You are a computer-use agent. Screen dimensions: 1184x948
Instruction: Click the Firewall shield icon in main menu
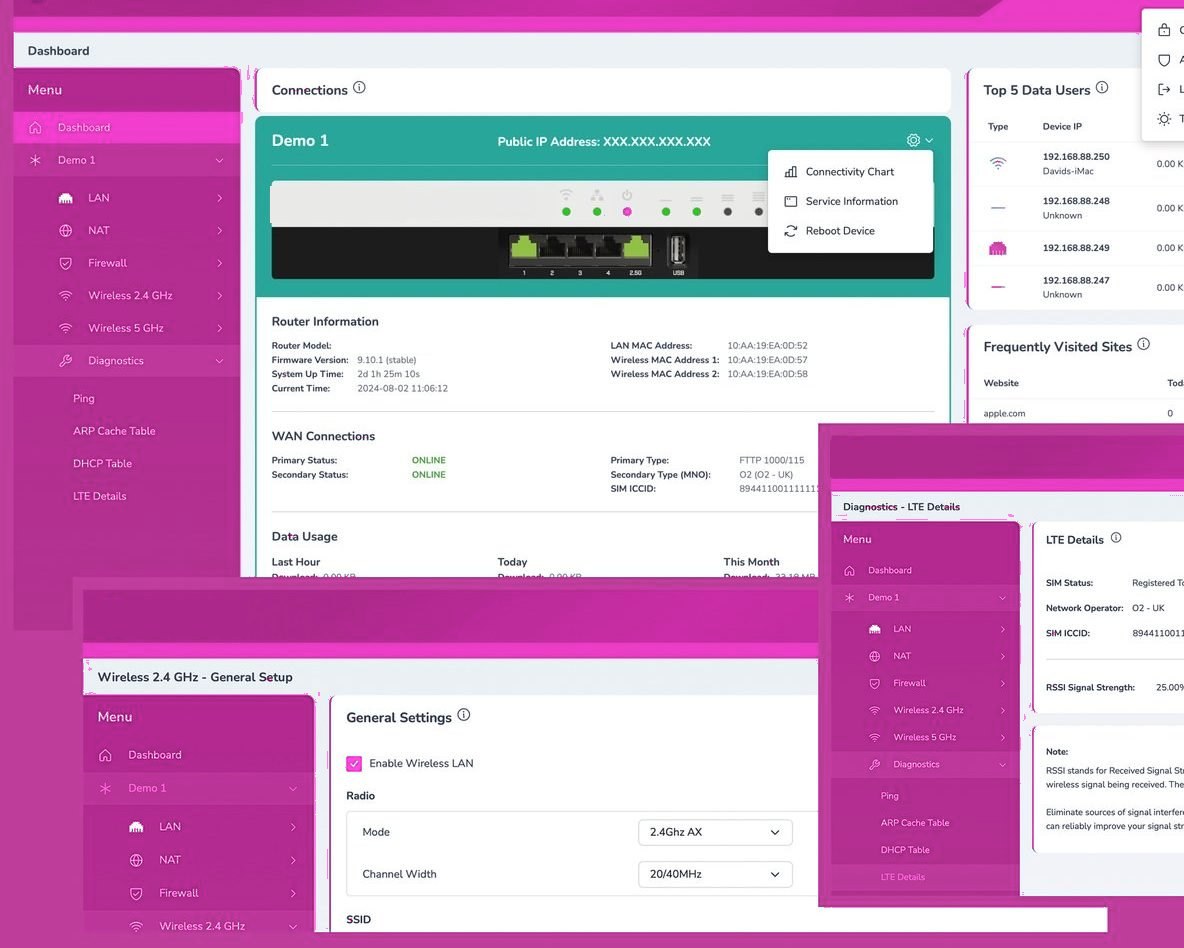coord(66,263)
